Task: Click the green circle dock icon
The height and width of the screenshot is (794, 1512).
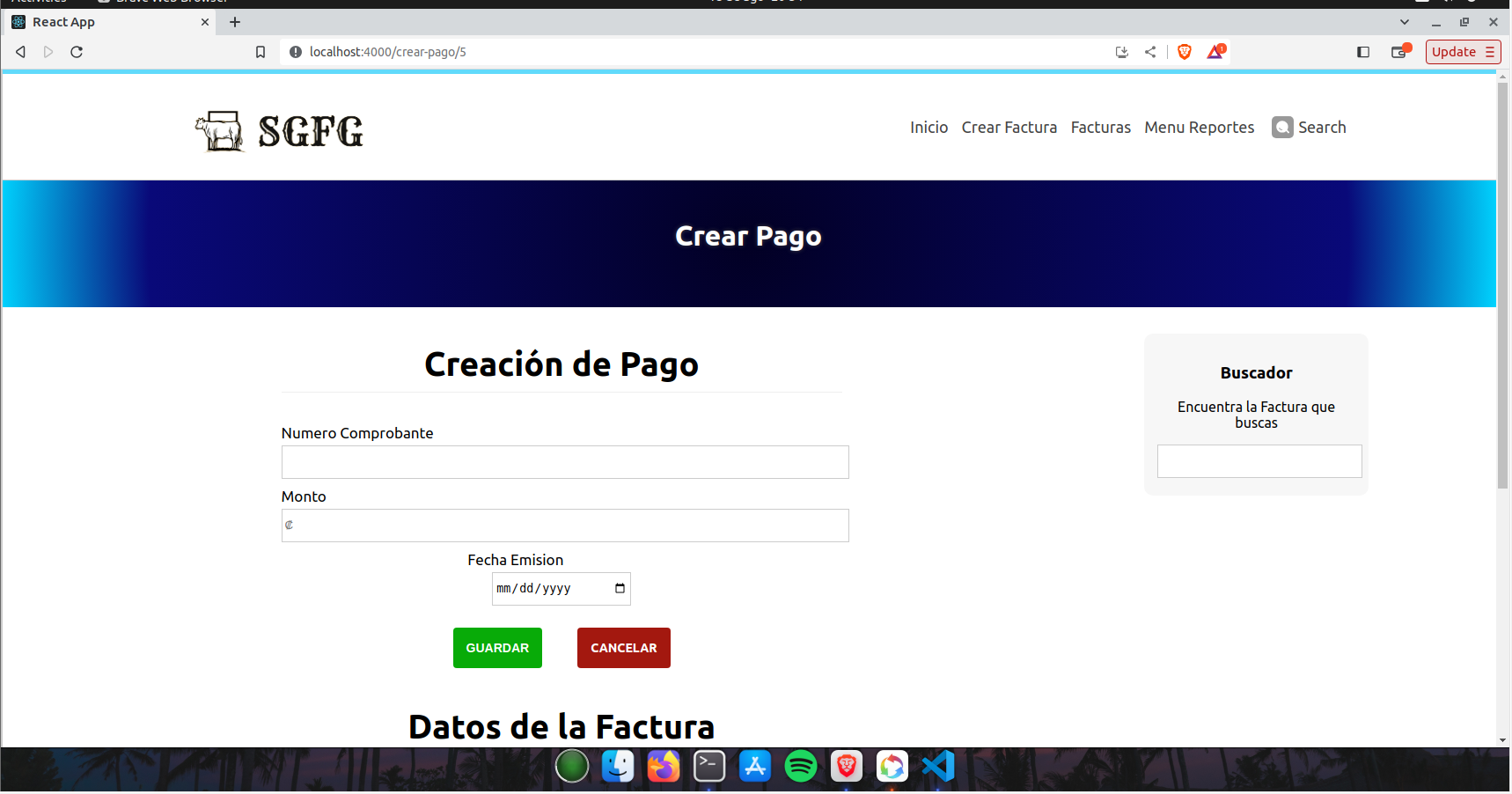Action: click(x=572, y=766)
